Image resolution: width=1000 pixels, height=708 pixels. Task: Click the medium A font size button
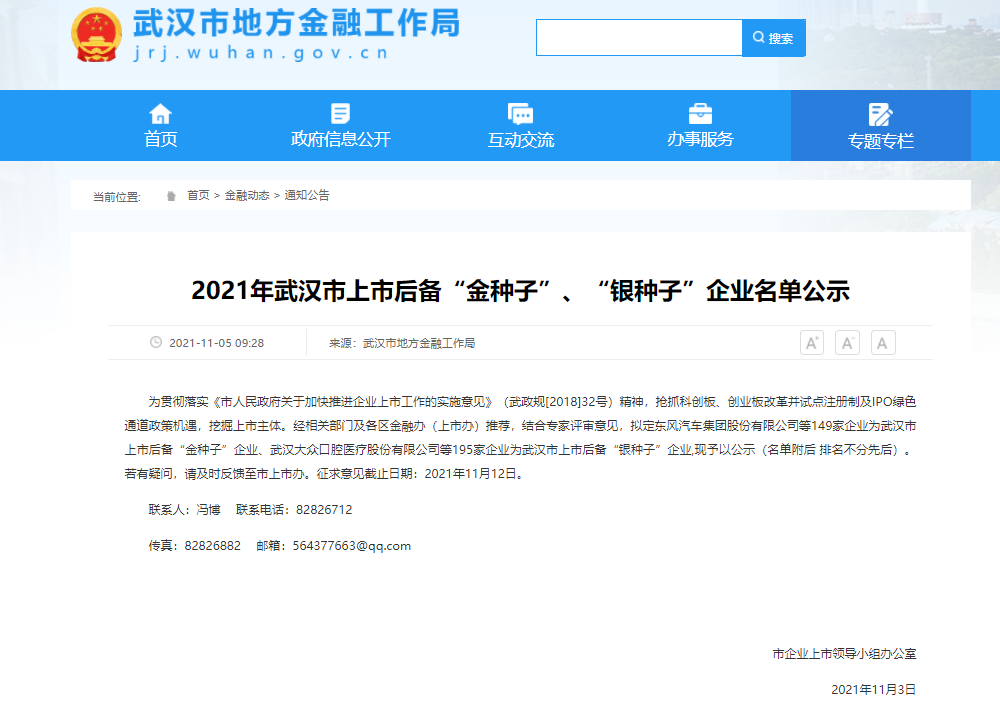pos(883,342)
